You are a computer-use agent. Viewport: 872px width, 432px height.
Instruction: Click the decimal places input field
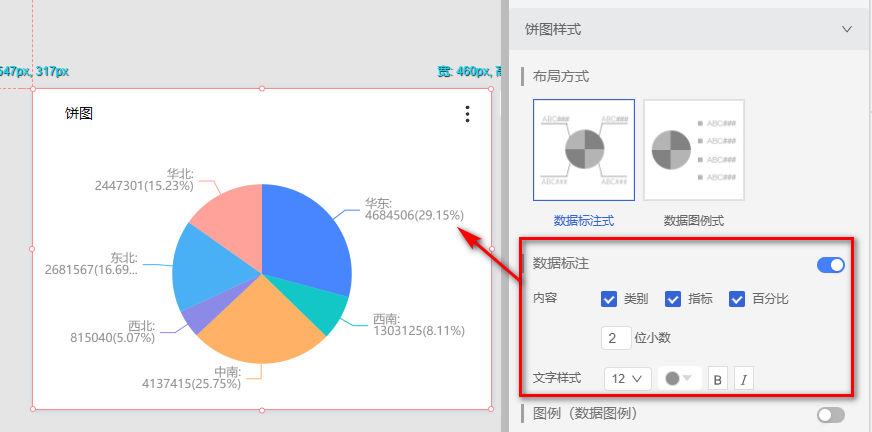[616, 338]
